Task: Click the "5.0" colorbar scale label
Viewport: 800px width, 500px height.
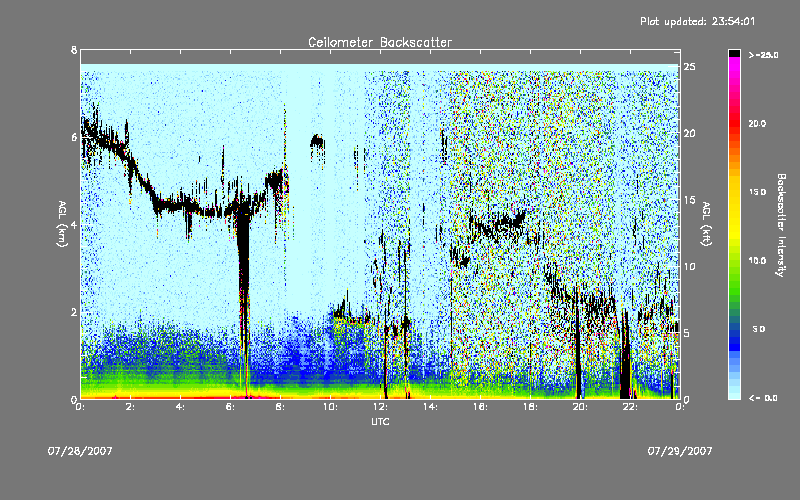Action: pos(759,329)
